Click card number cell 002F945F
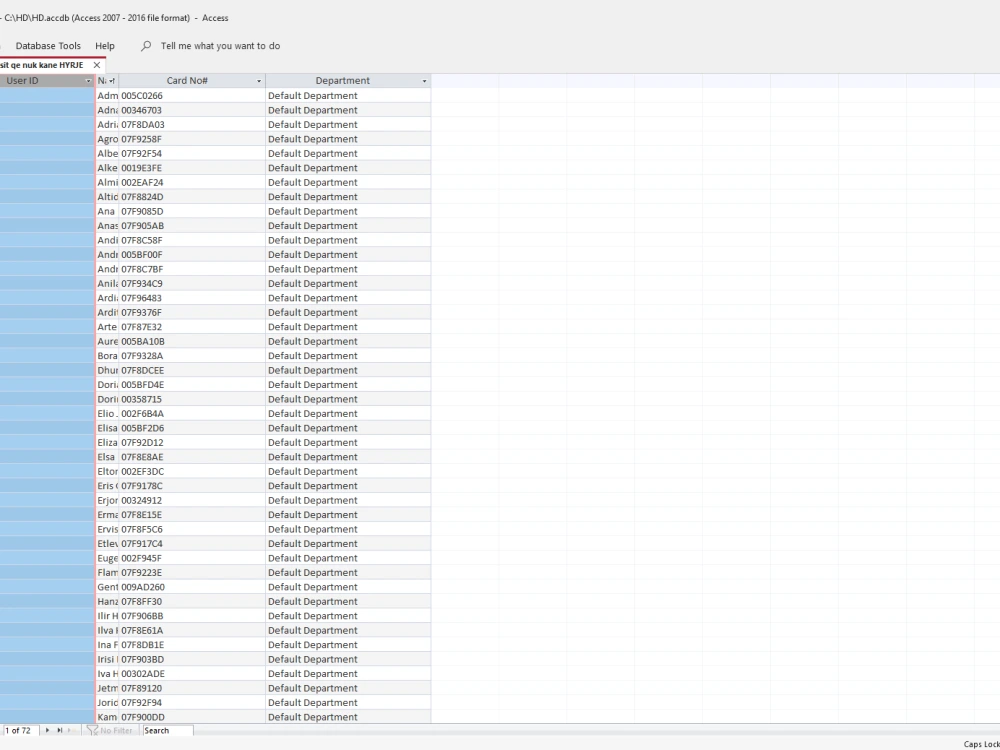Image resolution: width=1000 pixels, height=750 pixels. click(192, 558)
